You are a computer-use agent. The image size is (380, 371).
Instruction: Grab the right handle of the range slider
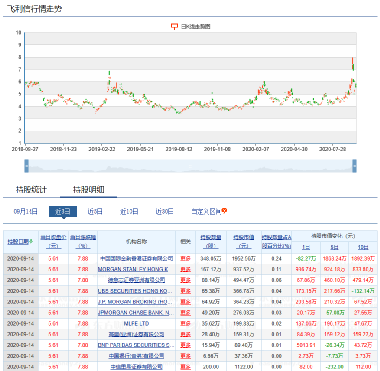(x=354, y=166)
